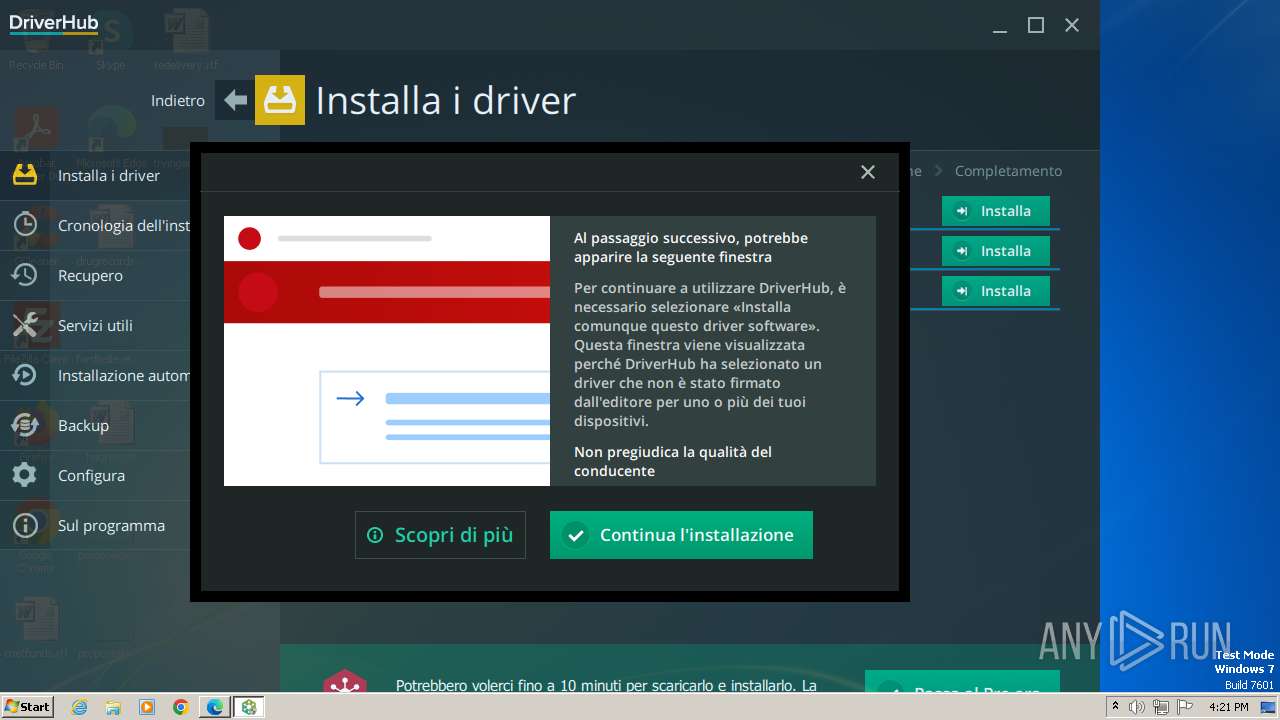This screenshot has height=720, width=1280.
Task: Show hidden tray icons arrow
Action: tap(1115, 707)
